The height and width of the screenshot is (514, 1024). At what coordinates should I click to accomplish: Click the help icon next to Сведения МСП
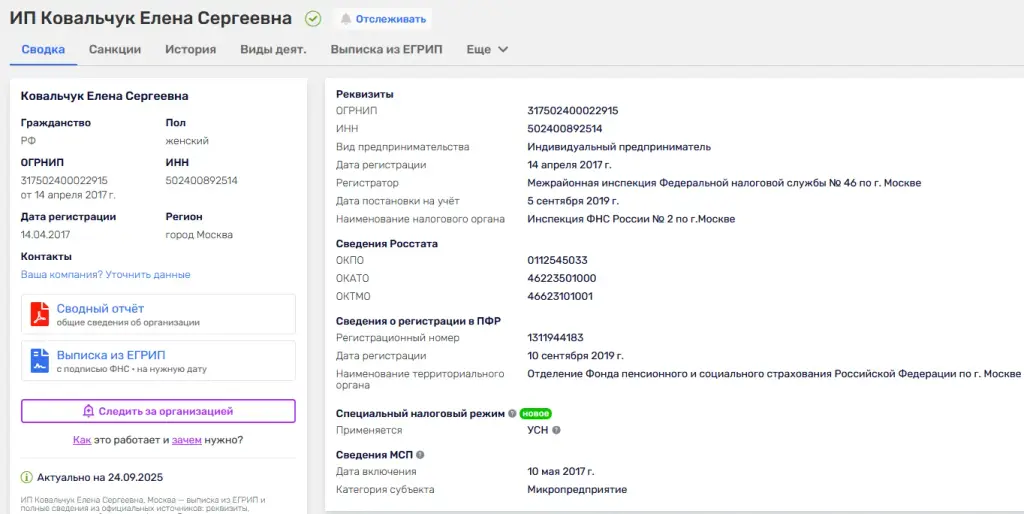coord(420,455)
